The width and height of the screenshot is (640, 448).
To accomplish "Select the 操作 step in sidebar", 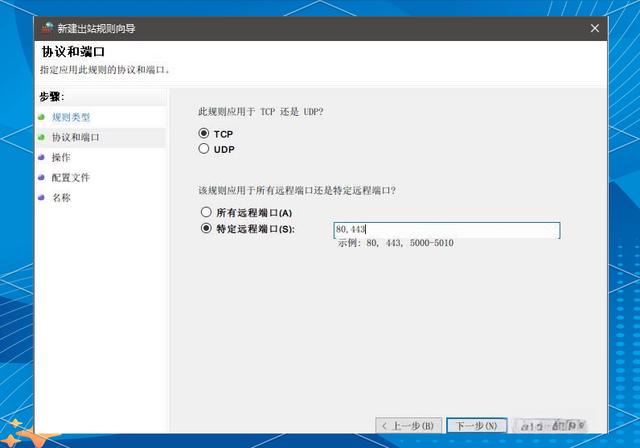I will tap(61, 157).
